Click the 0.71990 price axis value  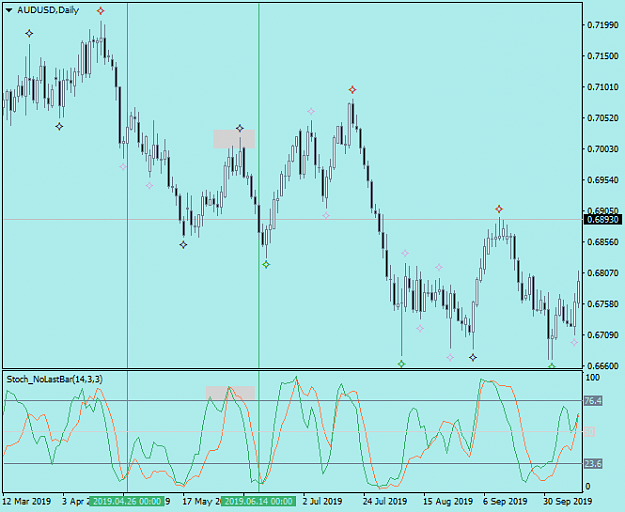pyautogui.click(x=602, y=25)
